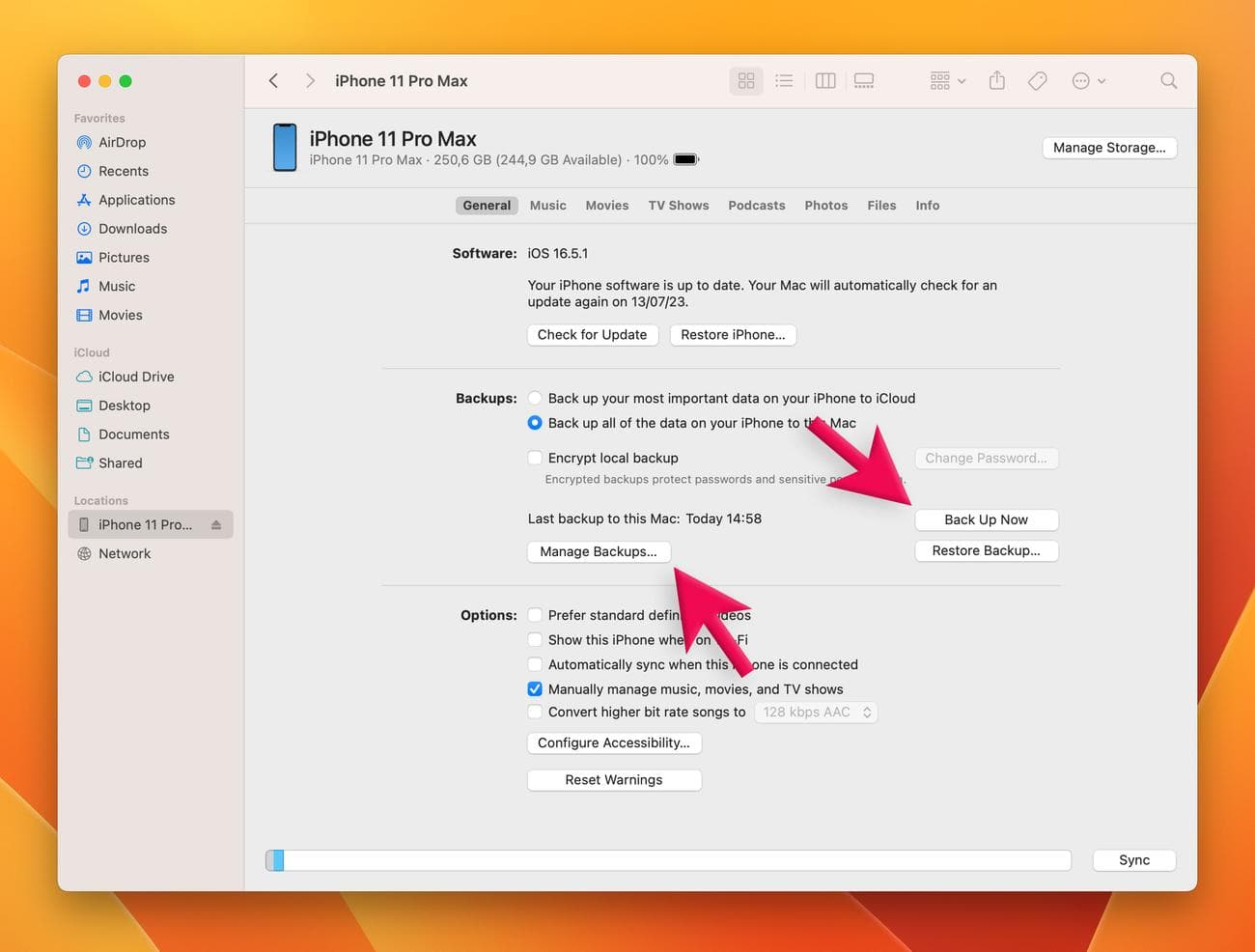Eject the iPhone 11 Pro in sidebar
Image resolution: width=1255 pixels, height=952 pixels.
point(216,525)
